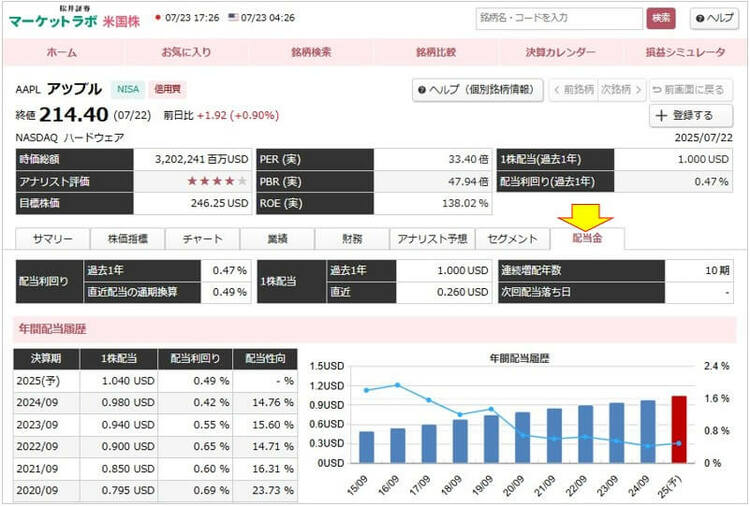750x506 pixels.
Task: Click the 2025(予) row label
Action: pos(38,381)
